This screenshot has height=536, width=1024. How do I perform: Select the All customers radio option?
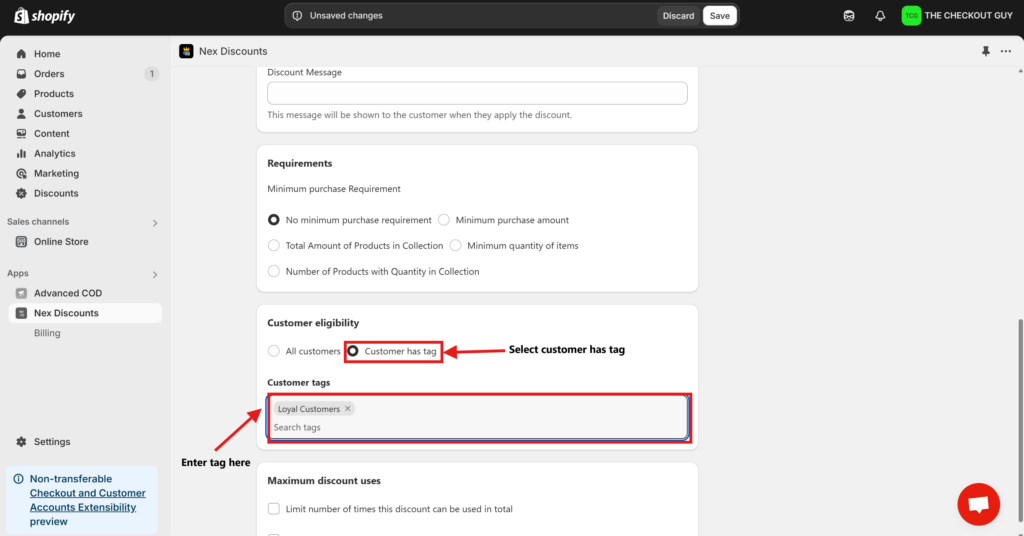tap(274, 351)
